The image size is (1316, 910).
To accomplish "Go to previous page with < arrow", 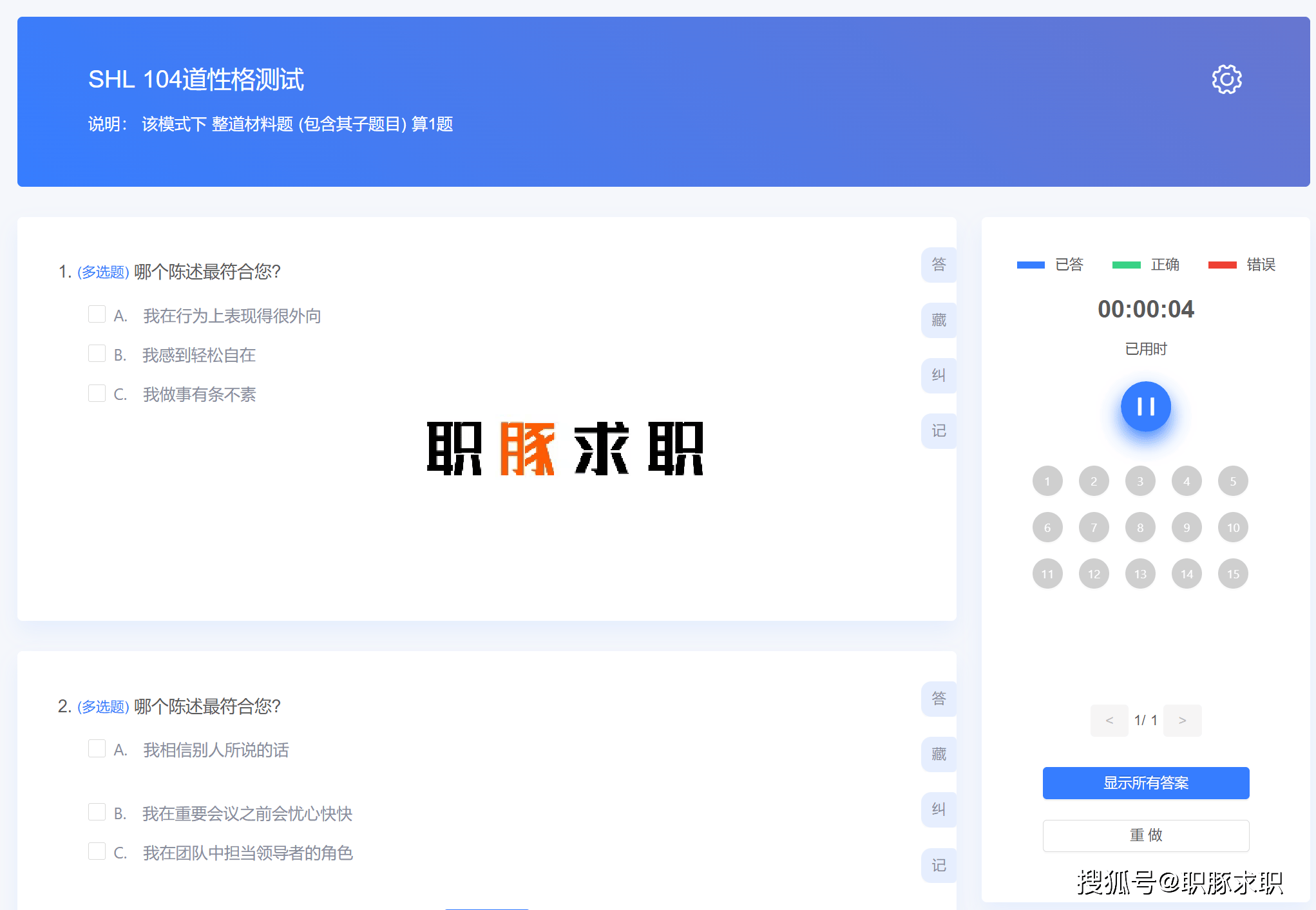I will (1109, 720).
